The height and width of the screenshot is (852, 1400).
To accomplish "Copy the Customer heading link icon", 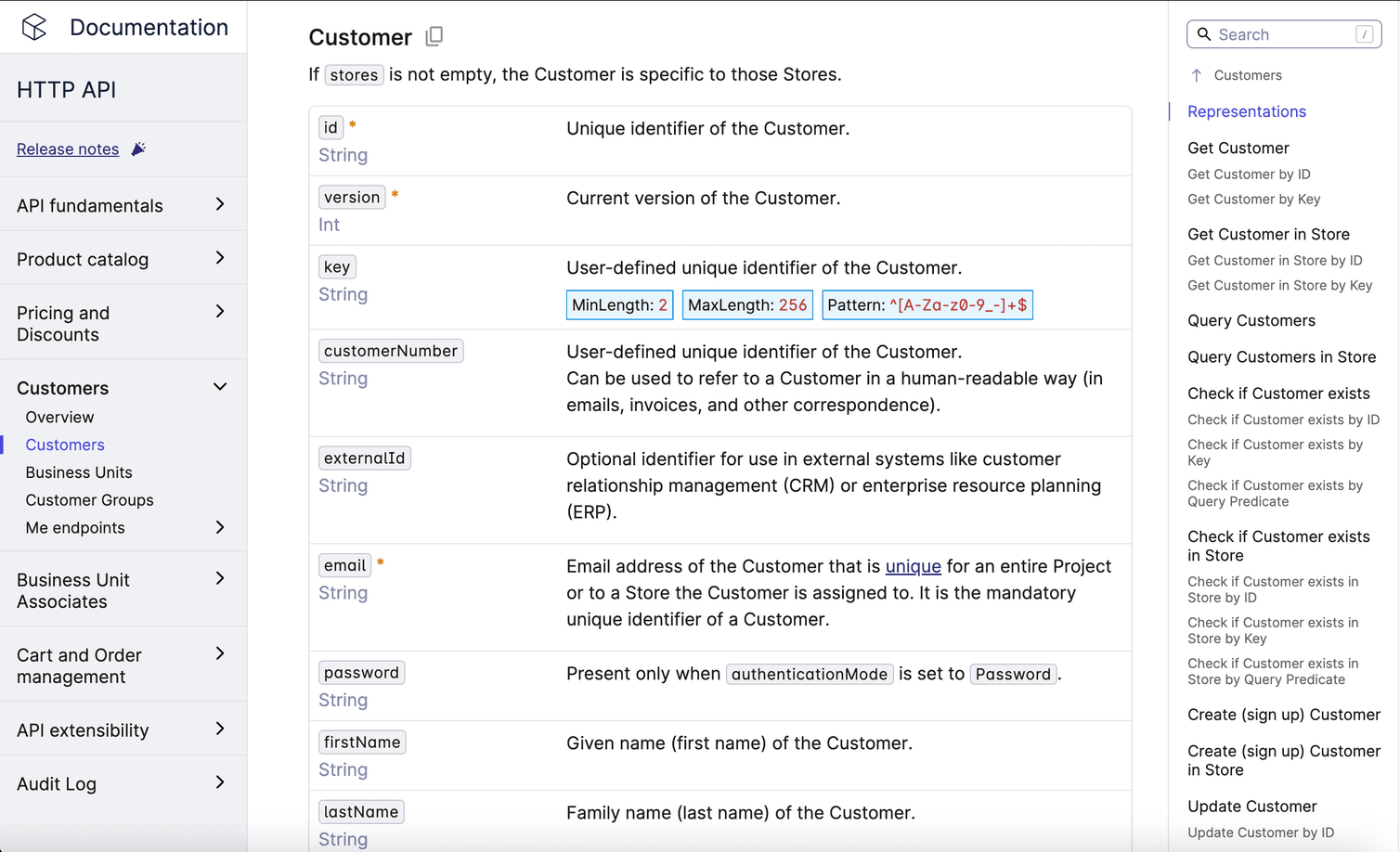I will pos(434,36).
